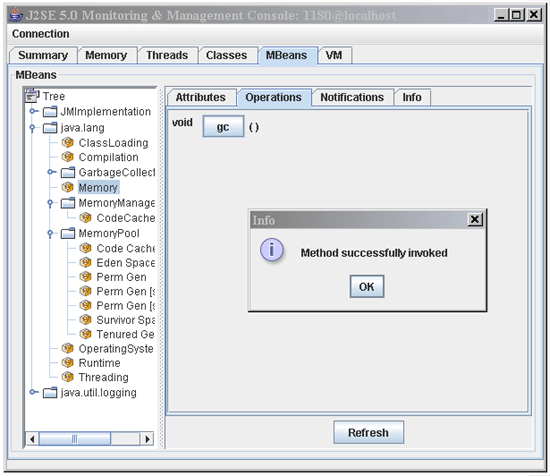The width and height of the screenshot is (550, 476).
Task: Select the Tenured Gen tree label
Action: point(125,334)
